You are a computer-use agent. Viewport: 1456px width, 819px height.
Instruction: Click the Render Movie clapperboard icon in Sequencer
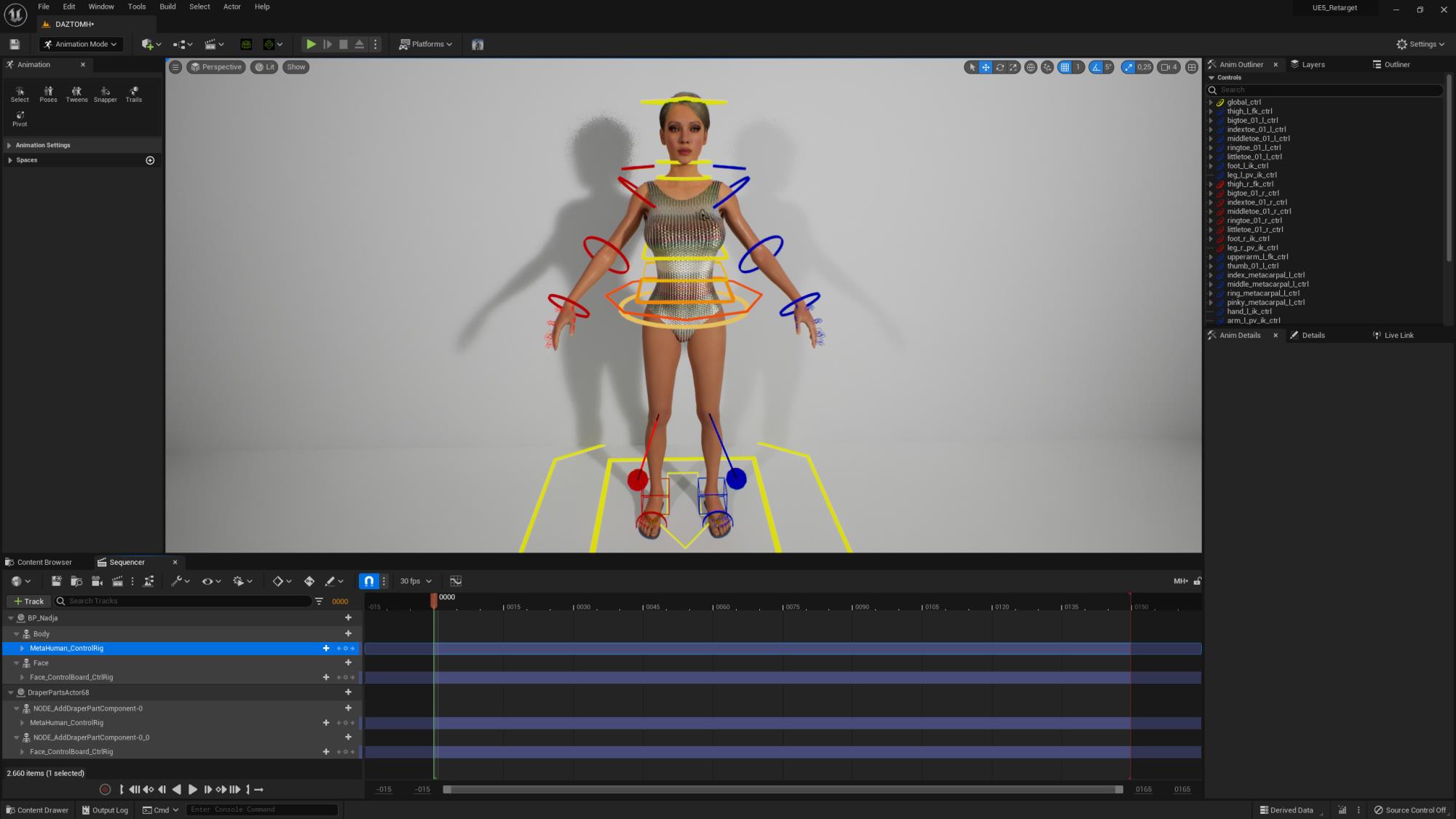click(x=117, y=581)
